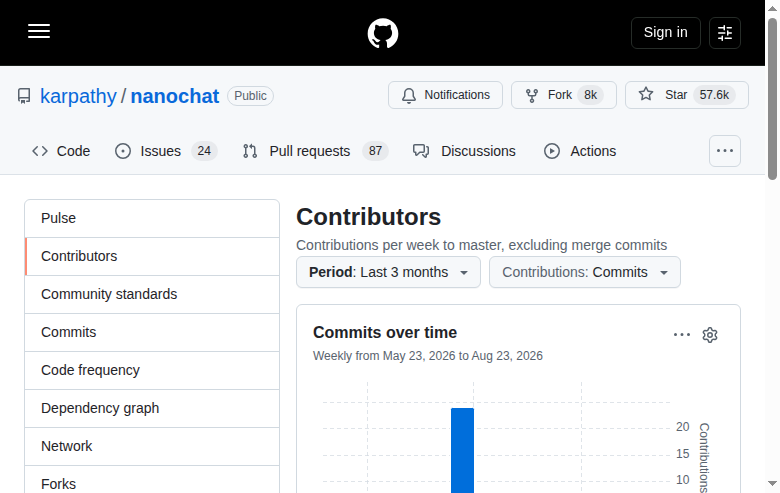Select Network in insights sidebar

point(152,446)
